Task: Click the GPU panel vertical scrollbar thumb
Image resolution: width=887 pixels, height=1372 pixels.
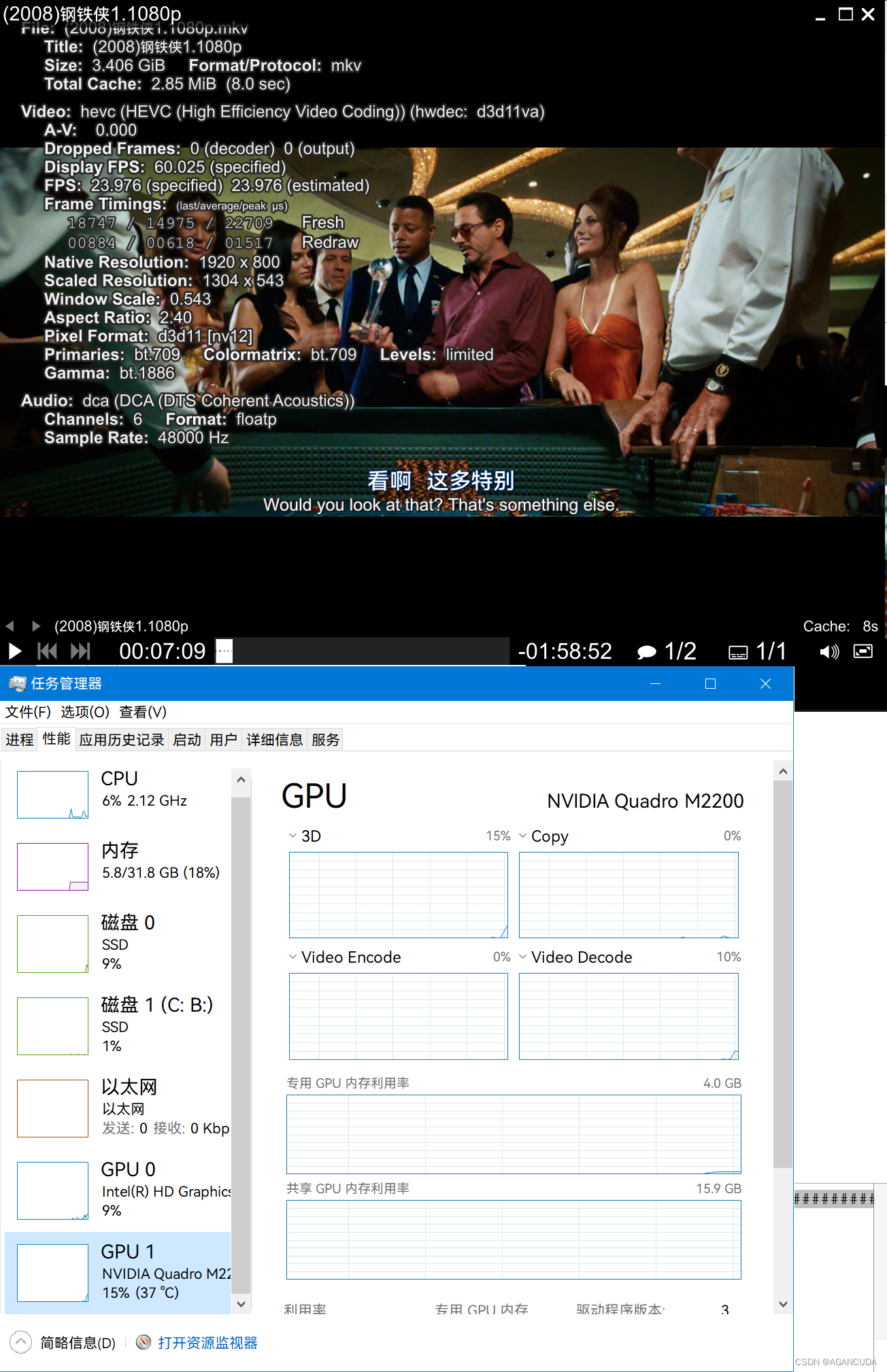Action: point(783,974)
